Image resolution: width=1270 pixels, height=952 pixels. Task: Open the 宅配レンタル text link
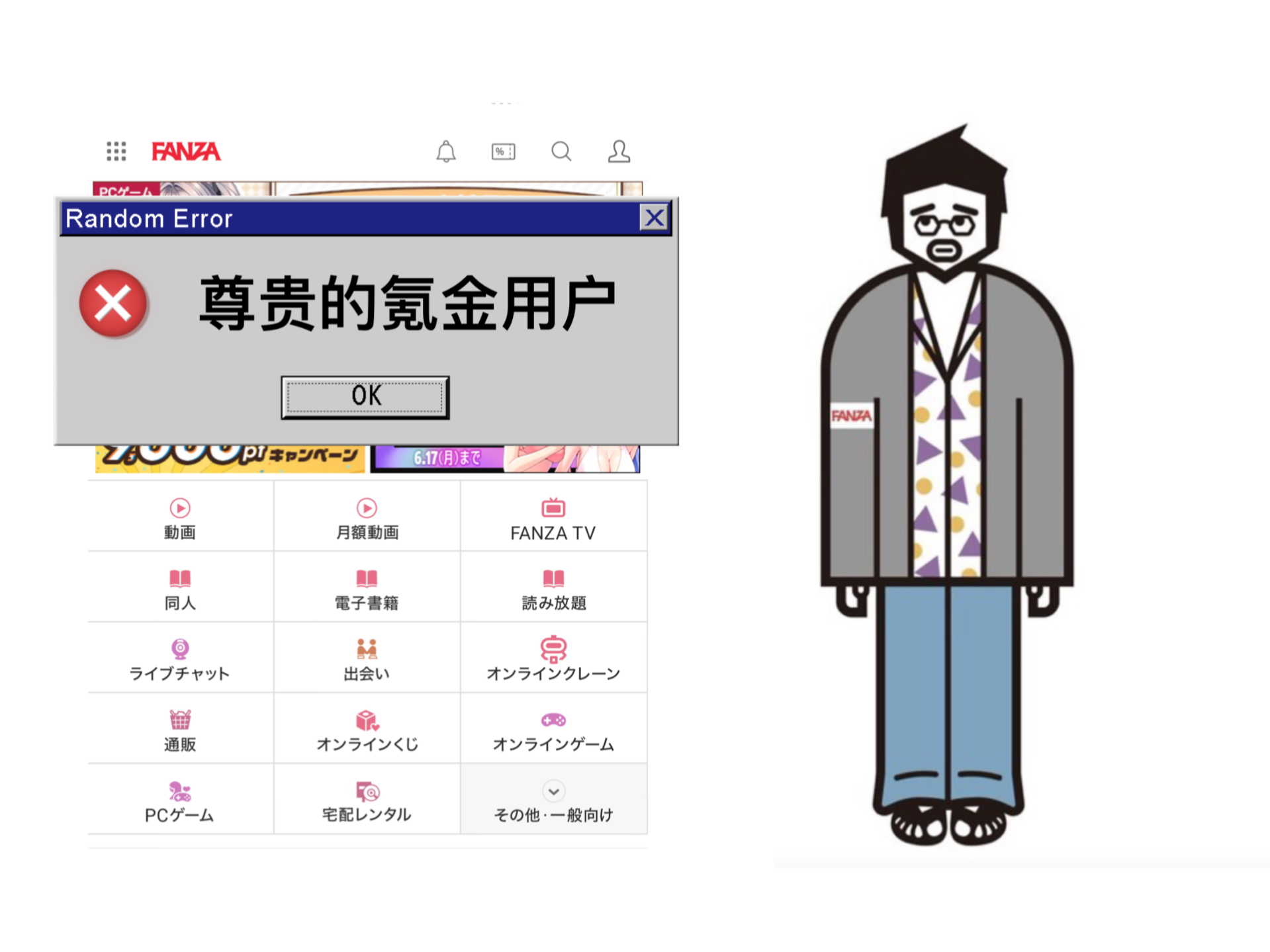tap(367, 815)
